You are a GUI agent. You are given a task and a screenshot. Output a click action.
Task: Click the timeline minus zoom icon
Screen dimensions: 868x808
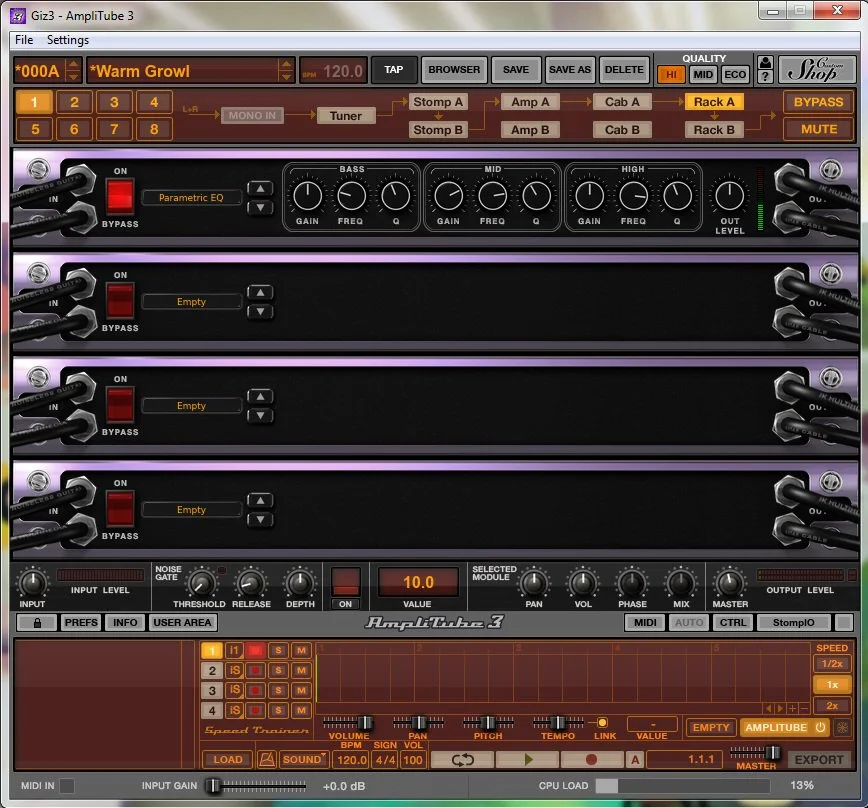804,708
